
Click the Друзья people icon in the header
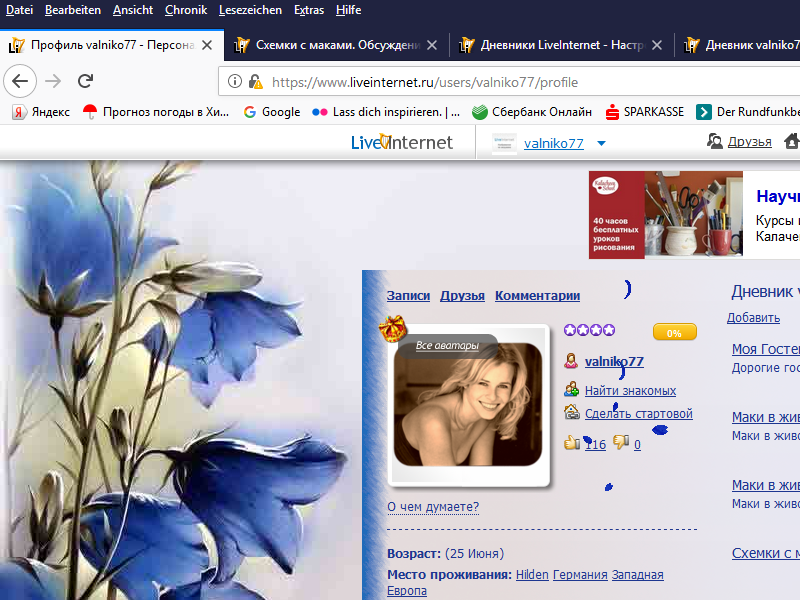coord(714,141)
